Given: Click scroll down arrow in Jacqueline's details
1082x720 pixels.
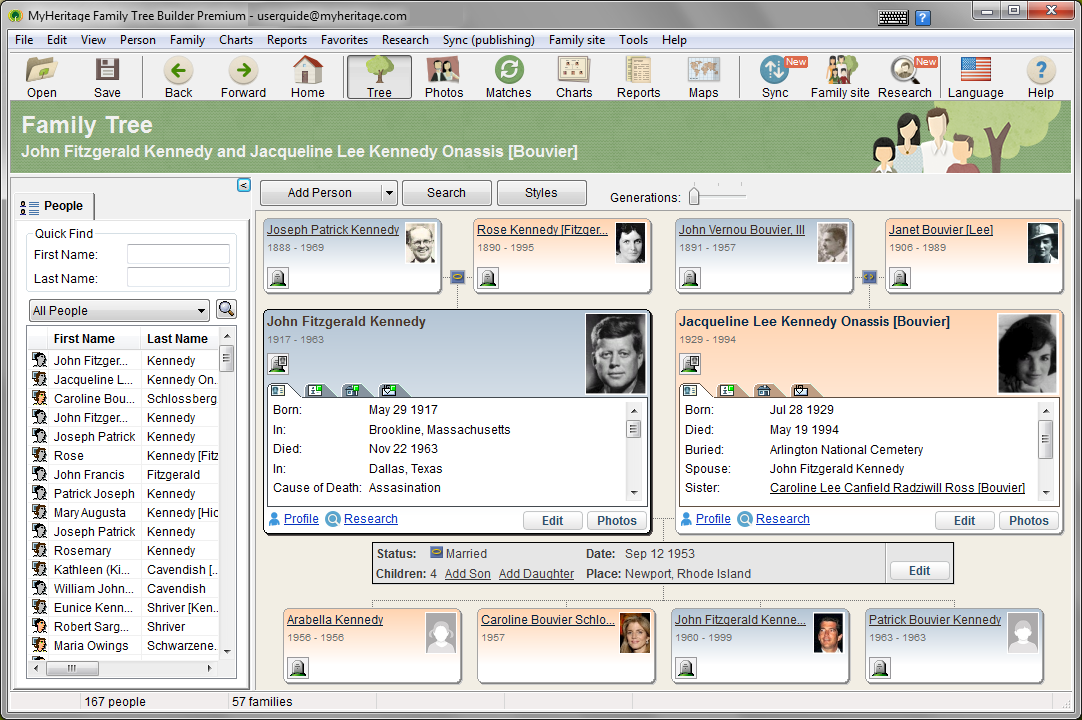Looking at the screenshot, I should pyautogui.click(x=1046, y=493).
